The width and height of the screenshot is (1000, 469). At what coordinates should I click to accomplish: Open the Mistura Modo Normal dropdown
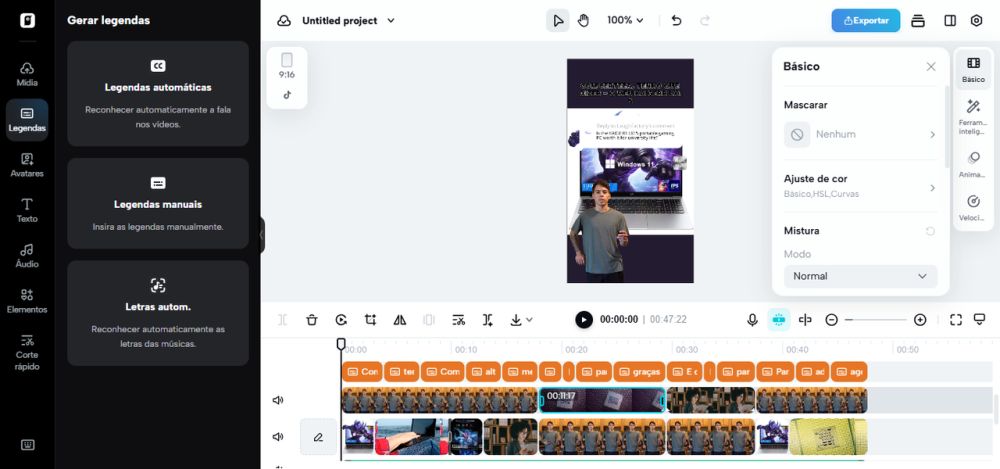click(860, 276)
